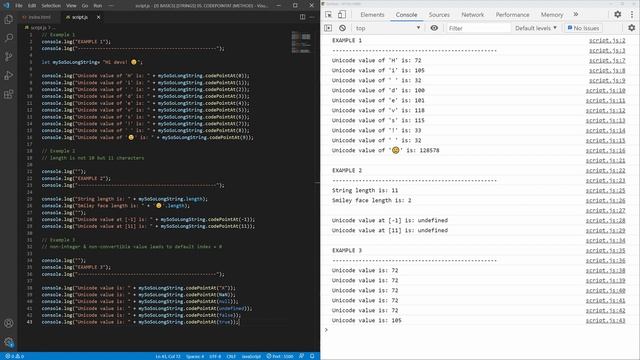Open the Performance tab

pos(512,15)
